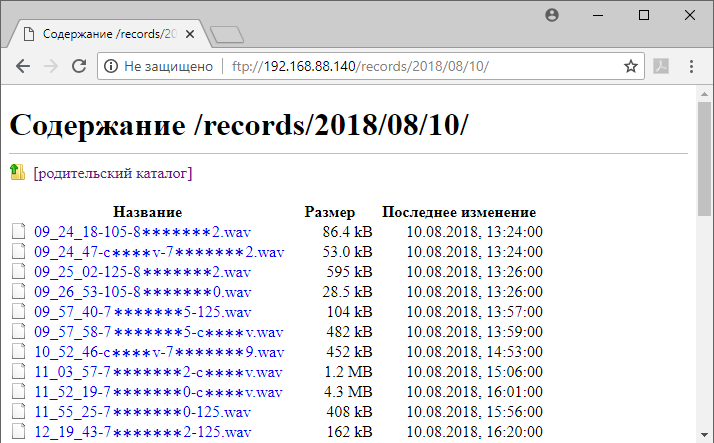Viewport: 714px width, 443px height.
Task: Click the PDF extension icon in toolbar
Action: tap(661, 67)
